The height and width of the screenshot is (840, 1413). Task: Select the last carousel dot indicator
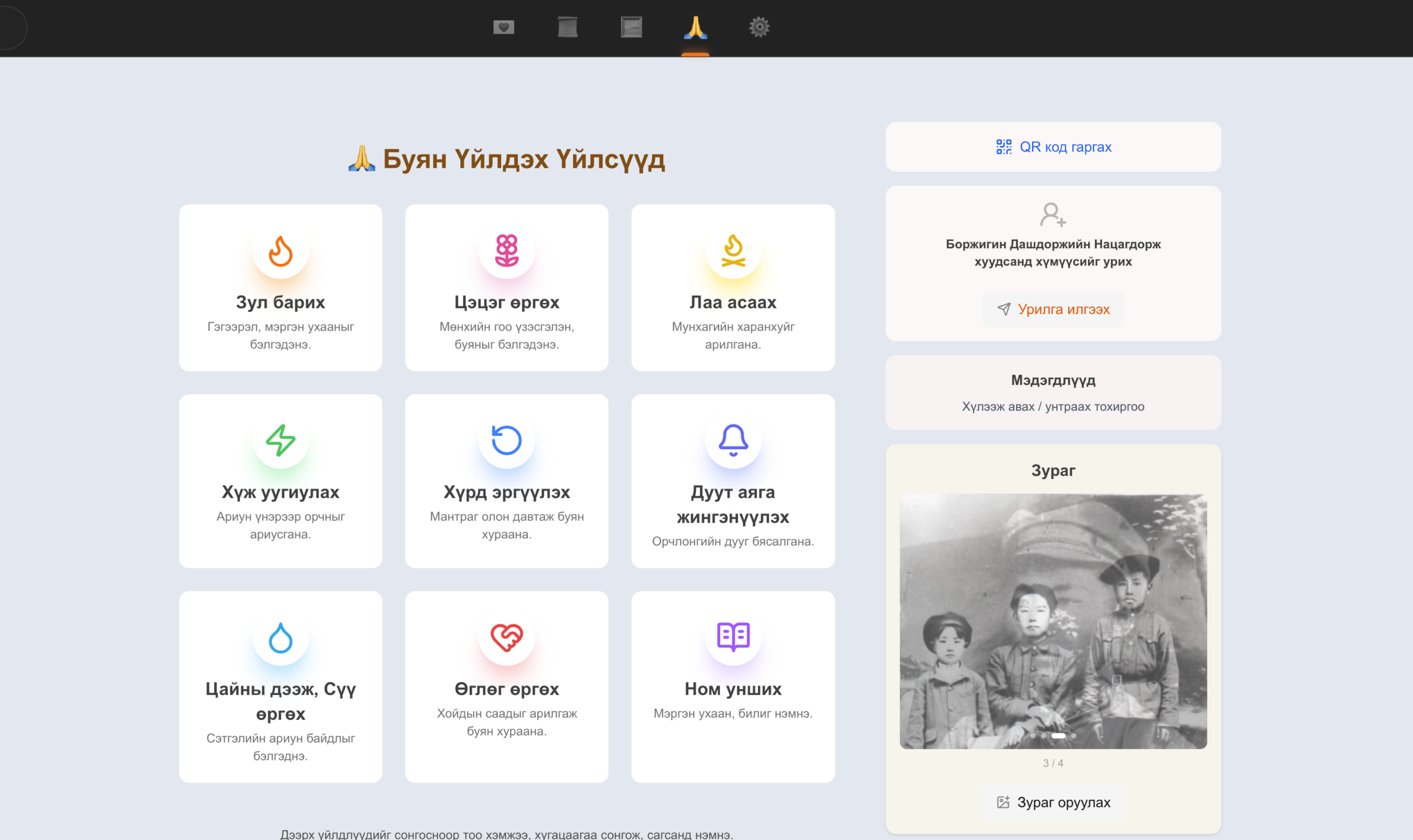click(1074, 736)
